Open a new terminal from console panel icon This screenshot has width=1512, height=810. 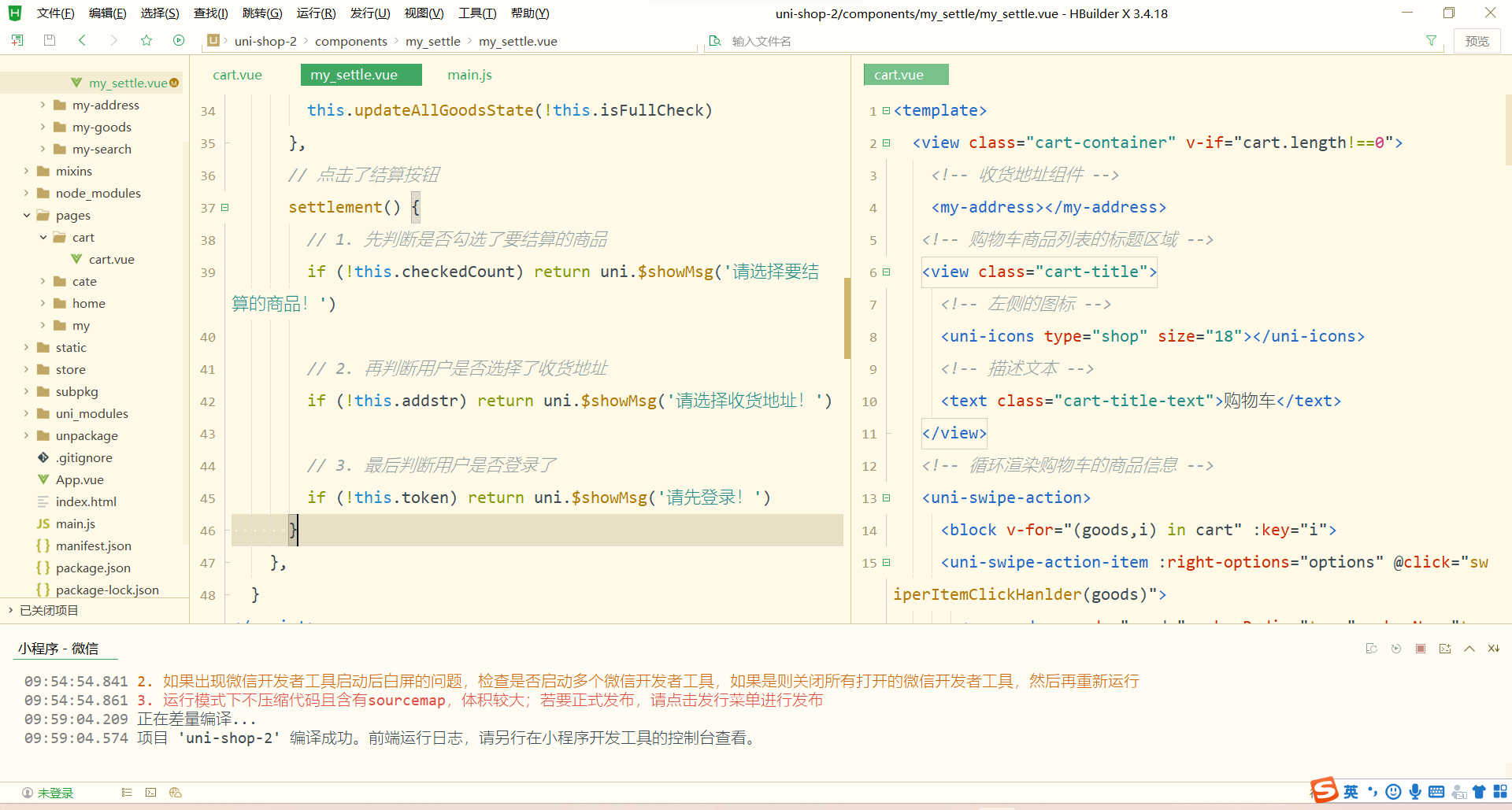point(1445,649)
